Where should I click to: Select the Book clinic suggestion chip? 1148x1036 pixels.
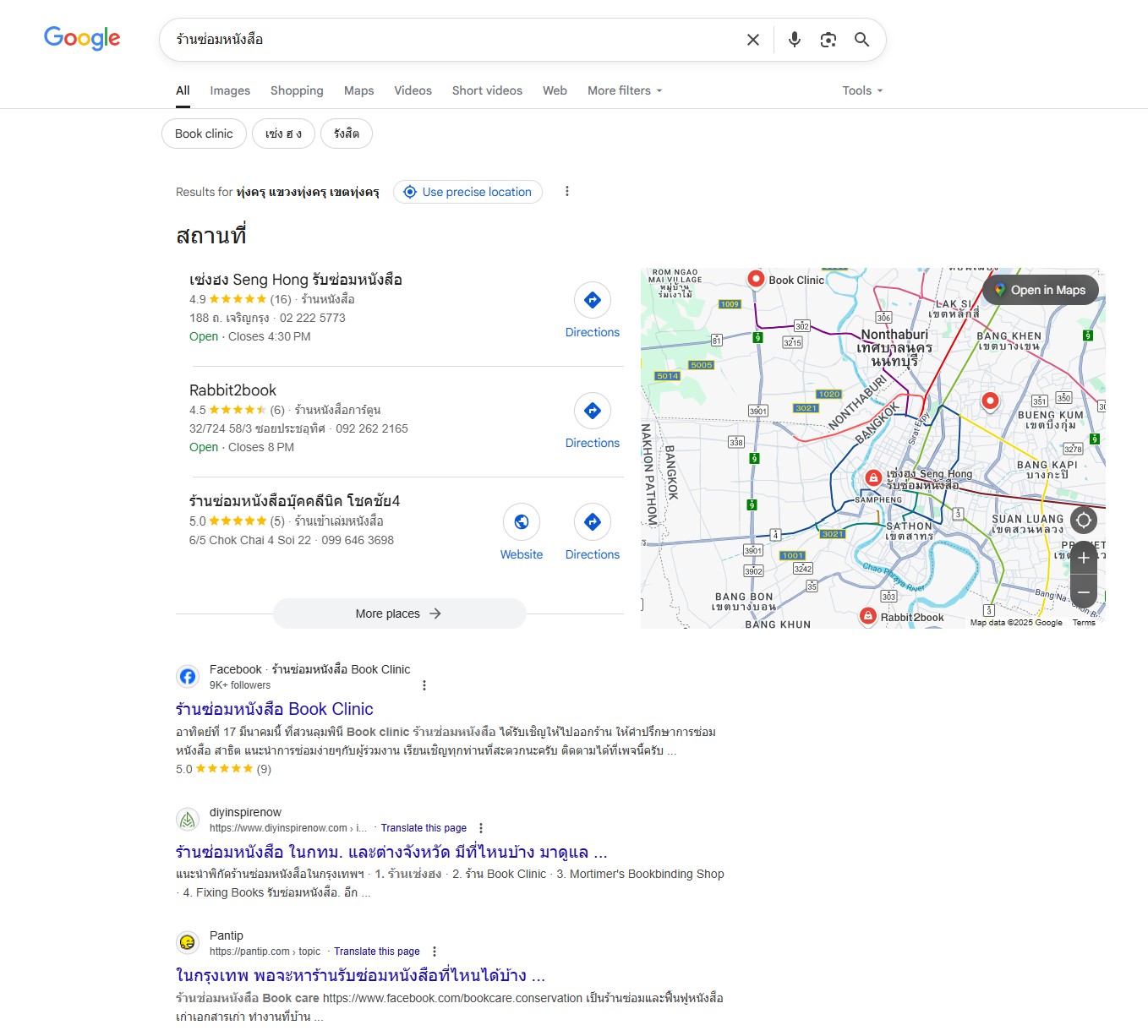coord(204,134)
